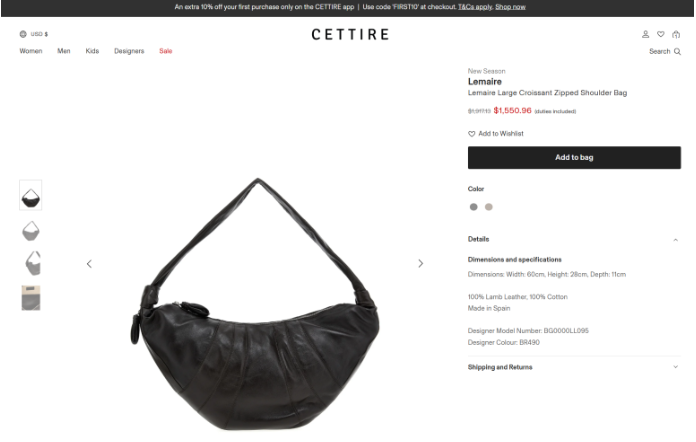Click the Add to bag button
Image resolution: width=696 pixels, height=442 pixels.
[574, 158]
